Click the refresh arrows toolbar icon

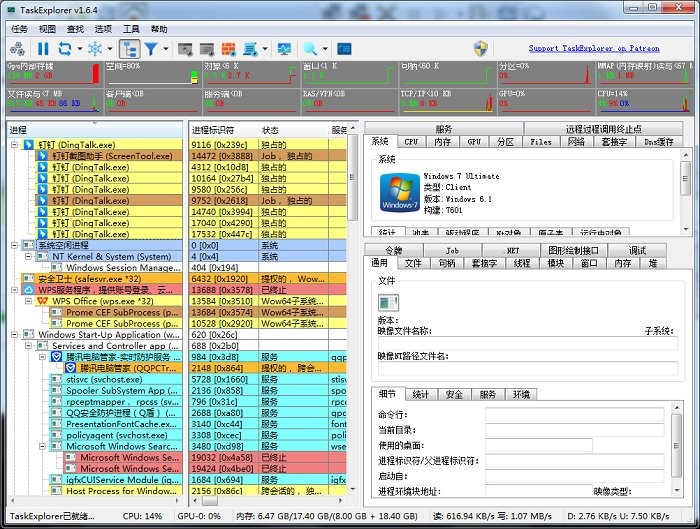(65, 48)
